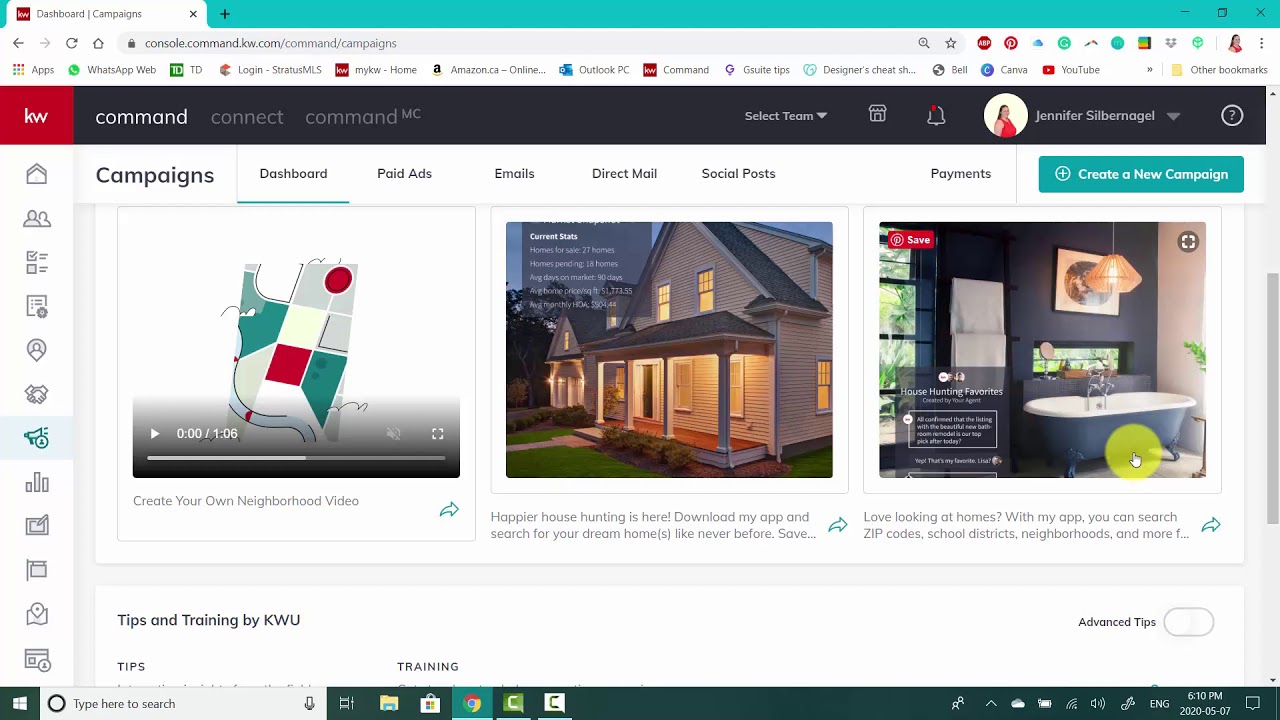Unmute the neighborhood video
Screen dimensions: 1280x720
click(x=394, y=434)
